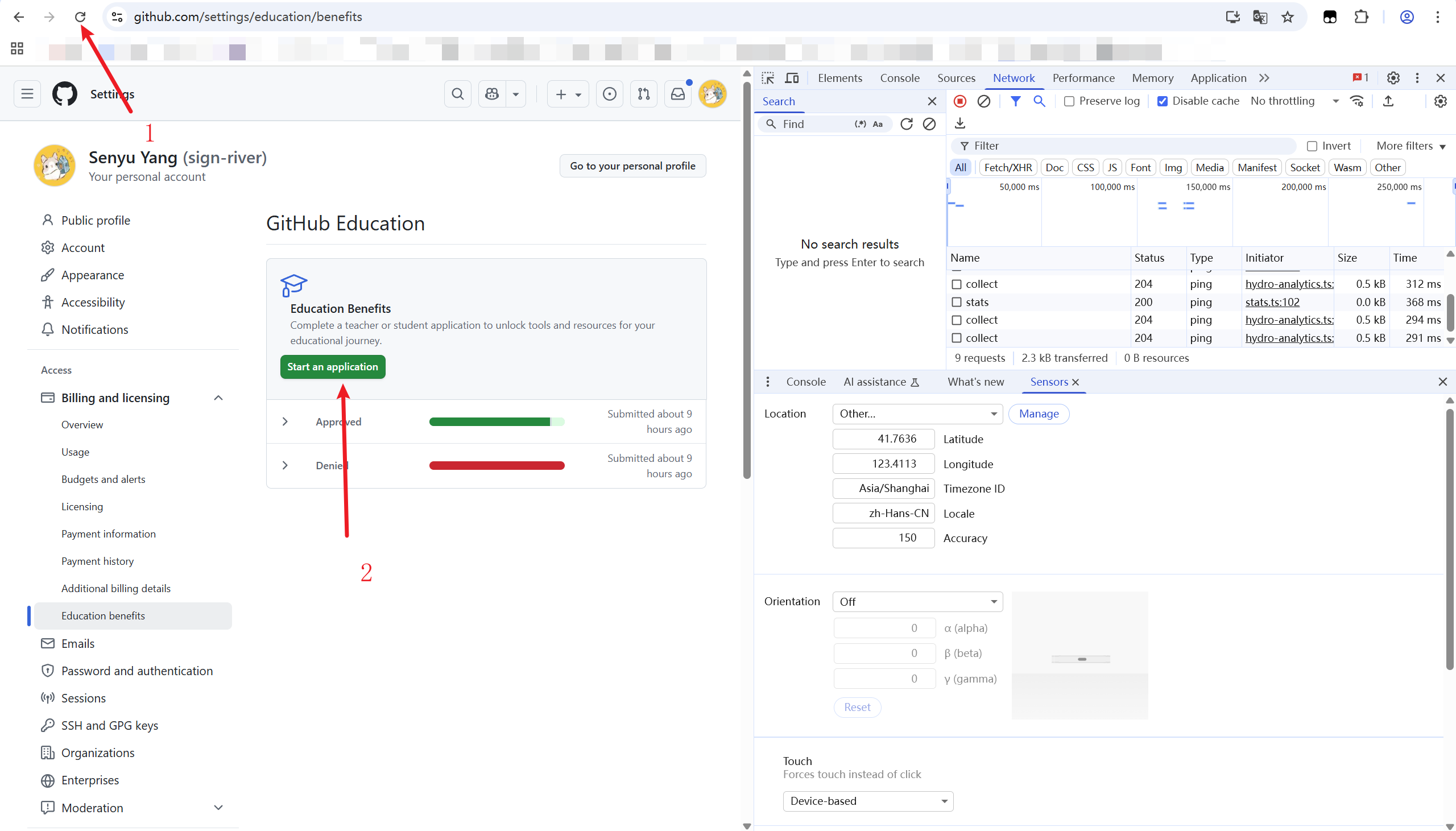Click the Denied application progress bar
This screenshot has width=1456, height=831.
(497, 466)
